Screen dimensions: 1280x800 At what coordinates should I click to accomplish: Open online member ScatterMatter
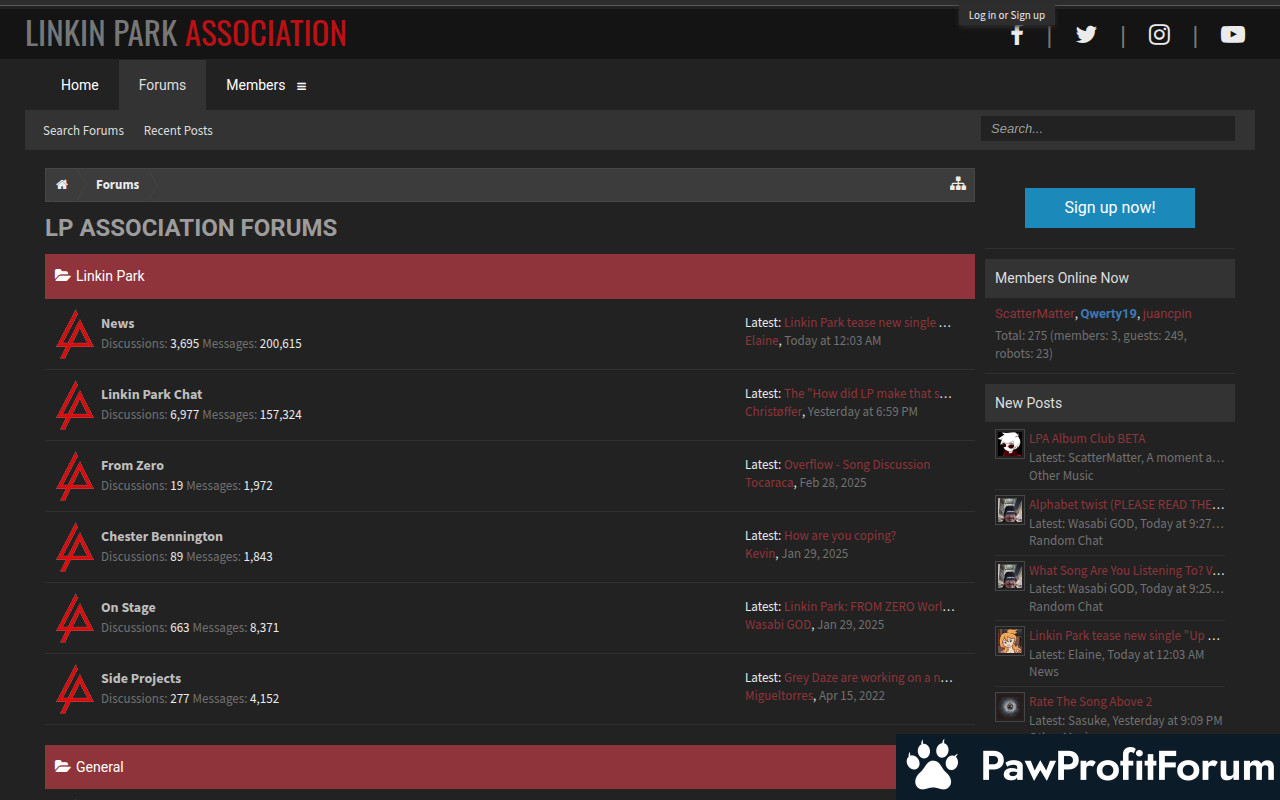(x=1034, y=314)
